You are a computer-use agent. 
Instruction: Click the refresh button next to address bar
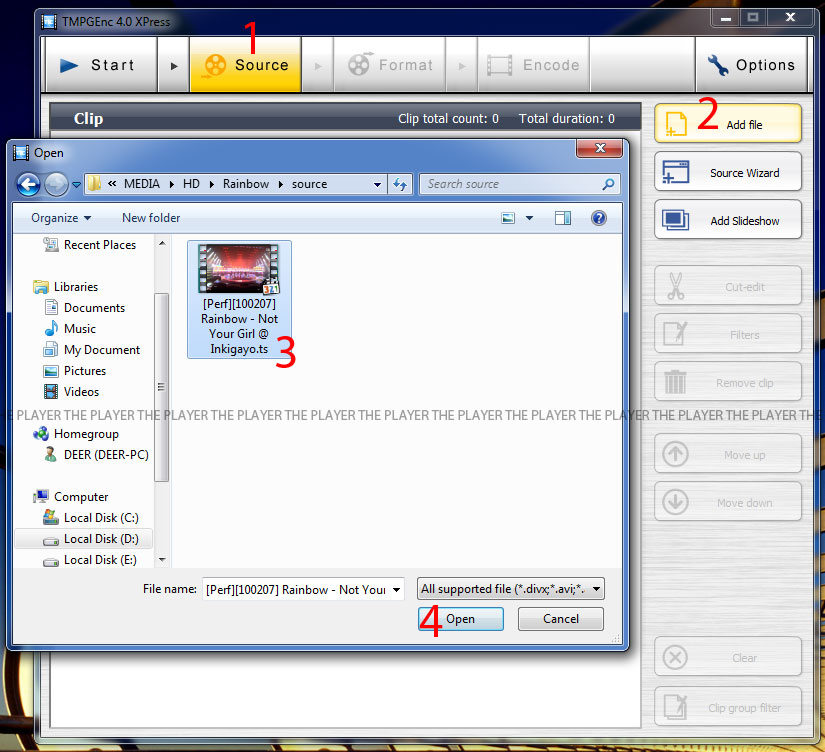click(400, 184)
